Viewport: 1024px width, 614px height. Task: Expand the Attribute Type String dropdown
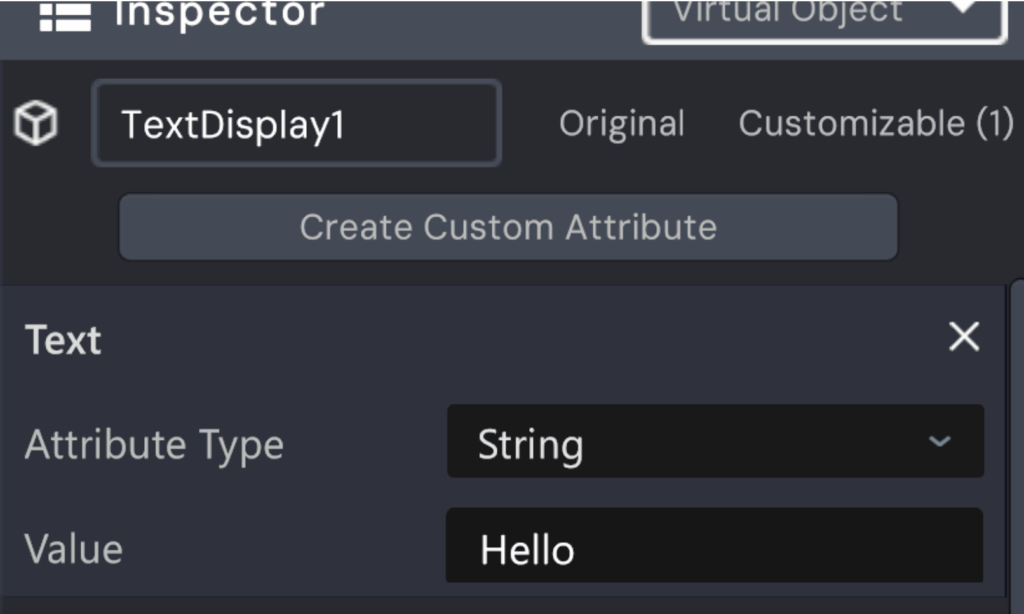(715, 442)
